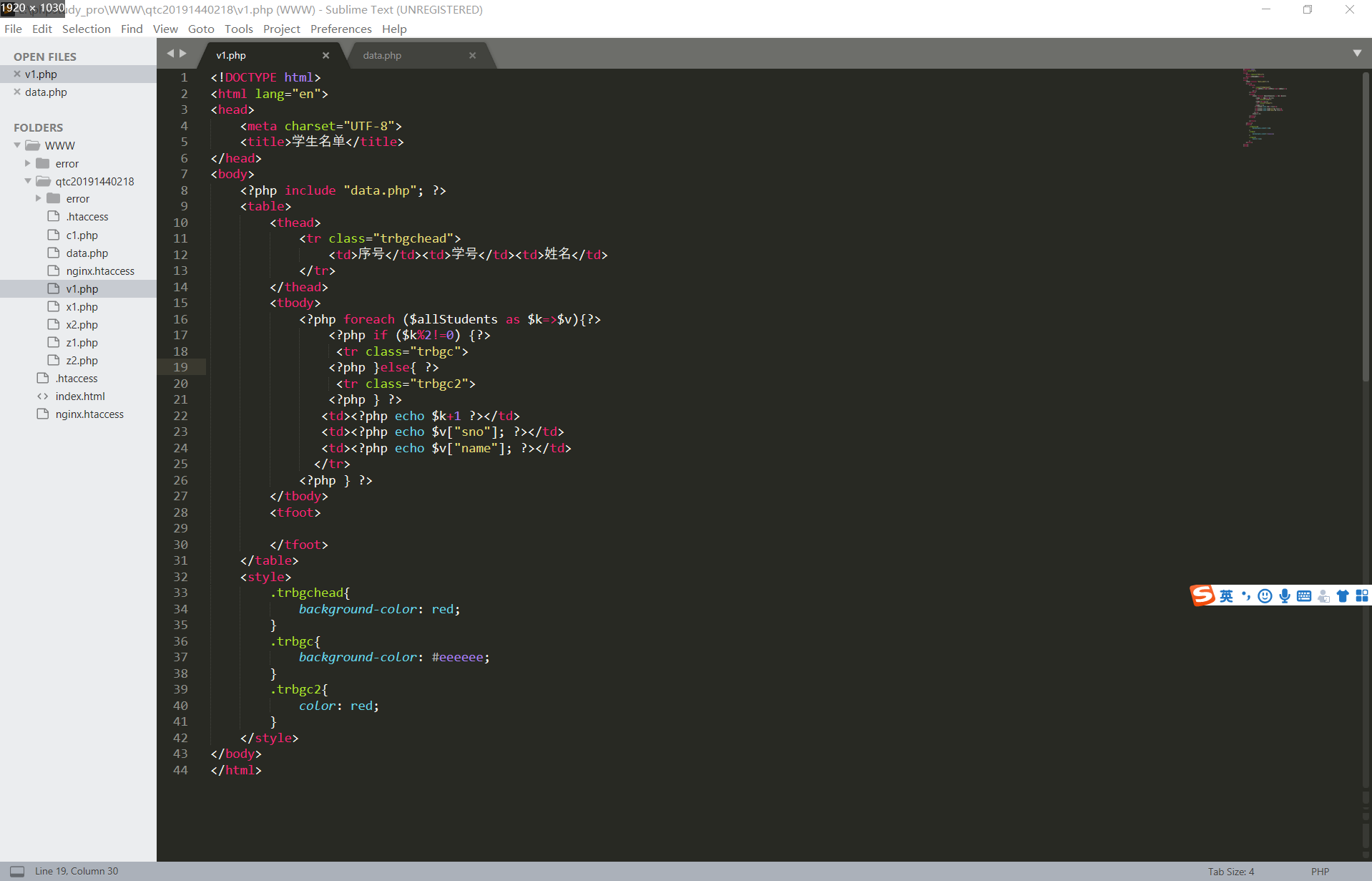Open the Project menu
The width and height of the screenshot is (1372, 881).
coord(282,29)
